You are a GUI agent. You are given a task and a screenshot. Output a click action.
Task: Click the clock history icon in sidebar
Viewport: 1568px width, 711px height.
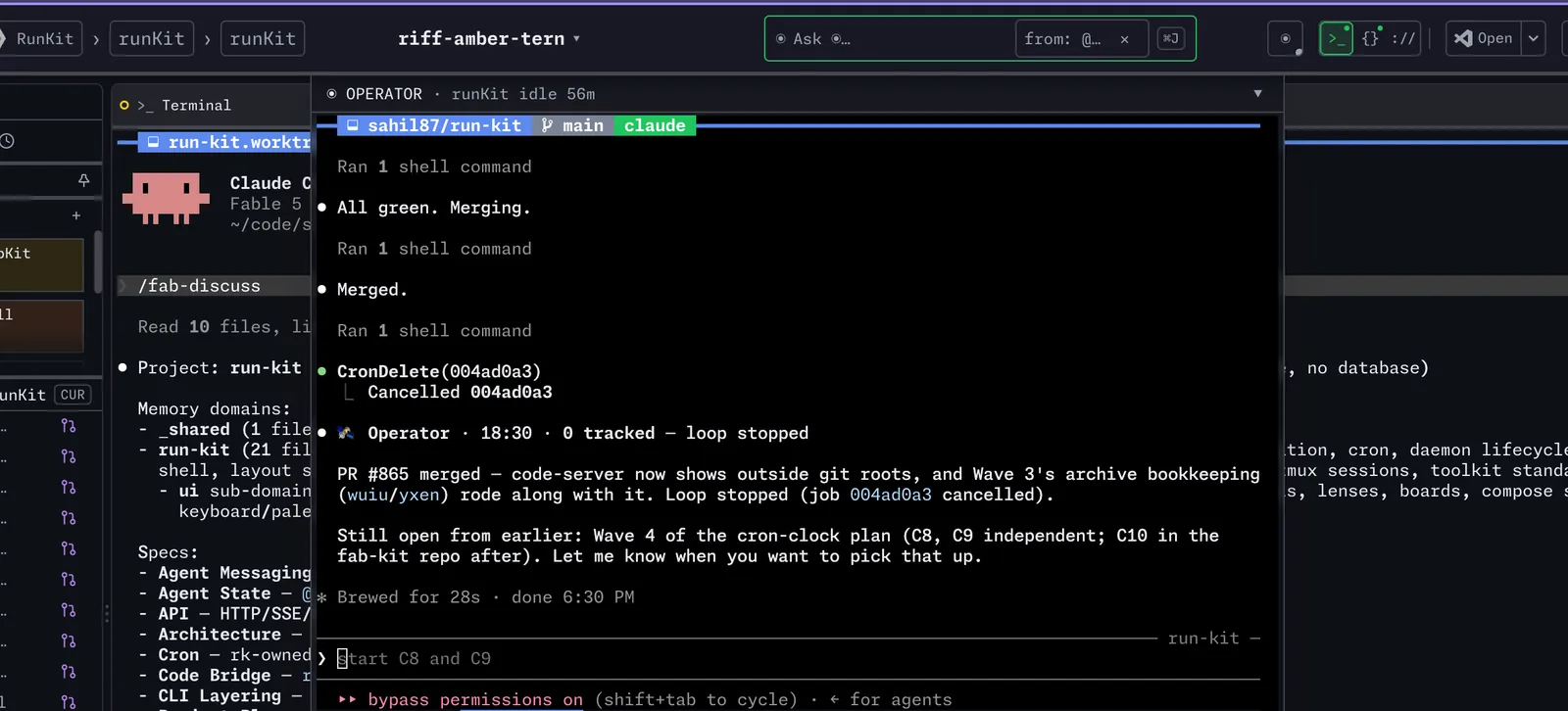tap(7, 141)
